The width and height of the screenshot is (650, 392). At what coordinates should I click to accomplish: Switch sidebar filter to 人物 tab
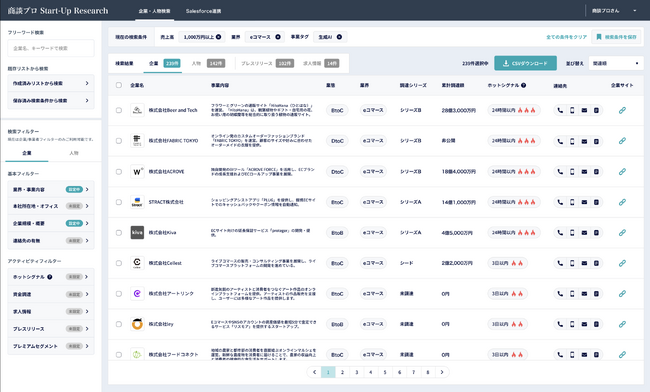pyautogui.click(x=74, y=153)
